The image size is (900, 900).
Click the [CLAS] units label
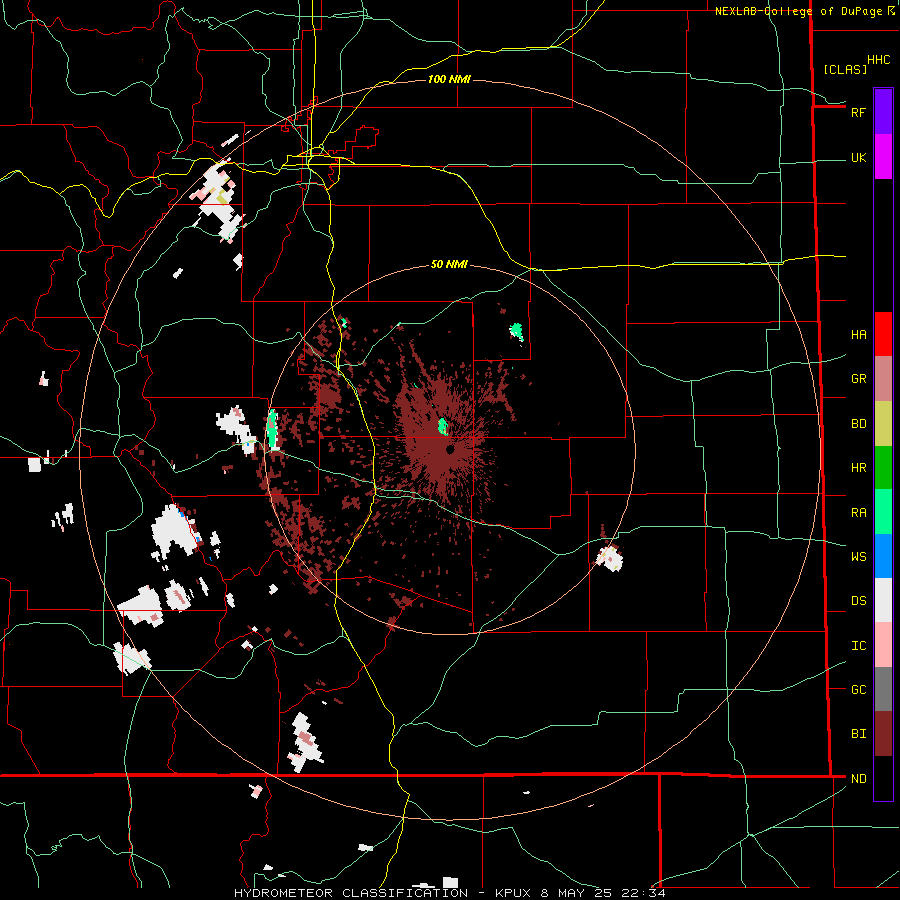pyautogui.click(x=845, y=69)
